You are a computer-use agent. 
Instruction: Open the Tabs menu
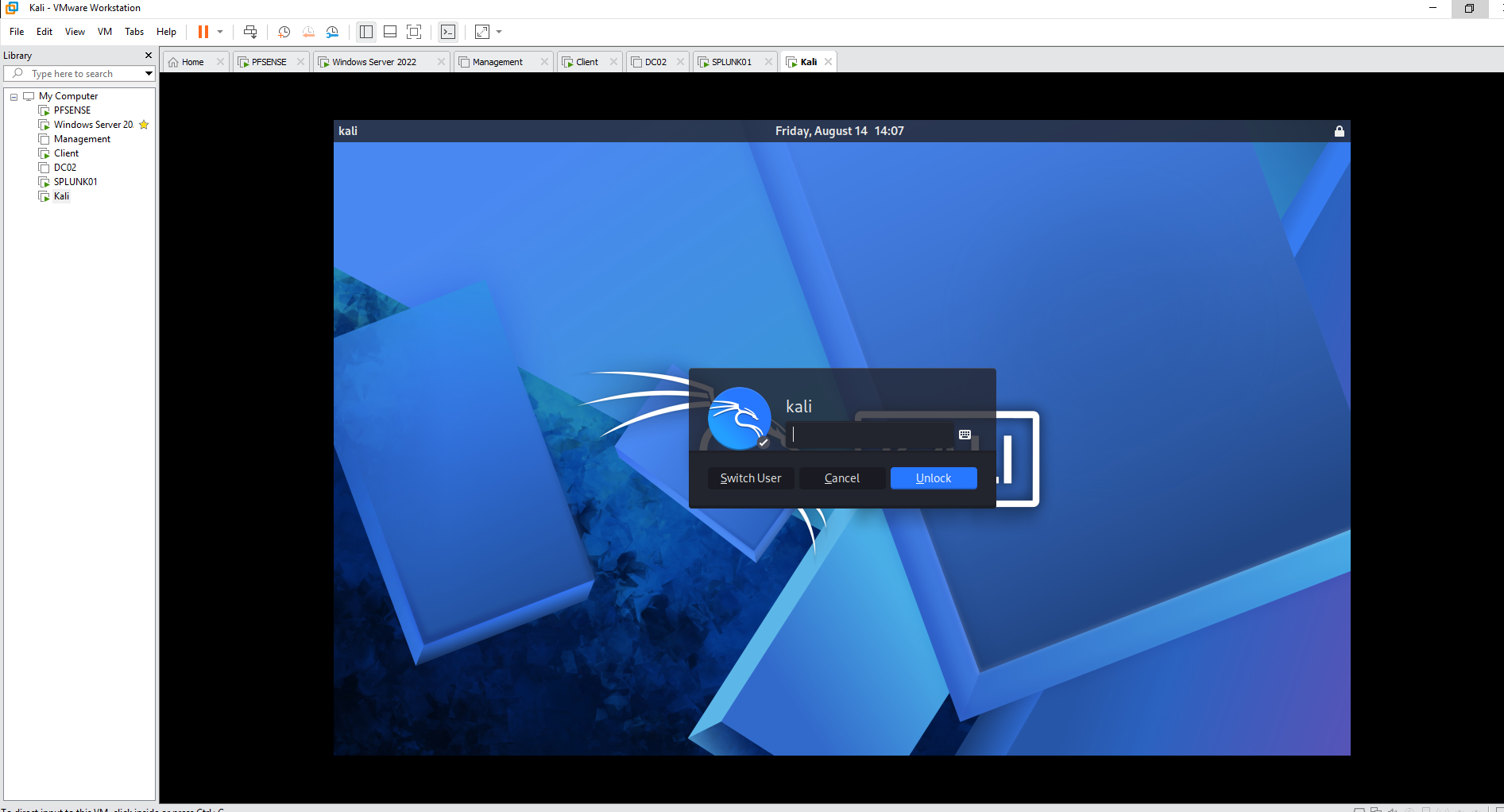tap(134, 32)
